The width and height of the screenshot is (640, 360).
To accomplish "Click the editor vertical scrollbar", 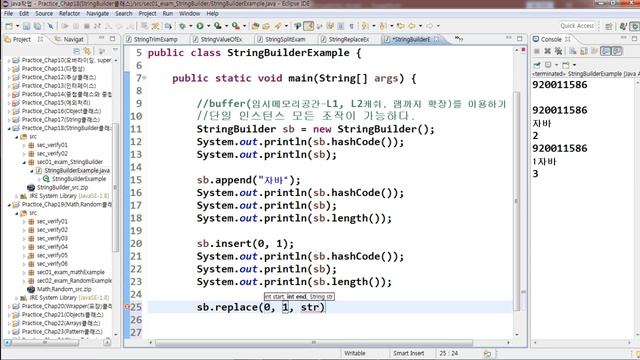I will [x=517, y=200].
